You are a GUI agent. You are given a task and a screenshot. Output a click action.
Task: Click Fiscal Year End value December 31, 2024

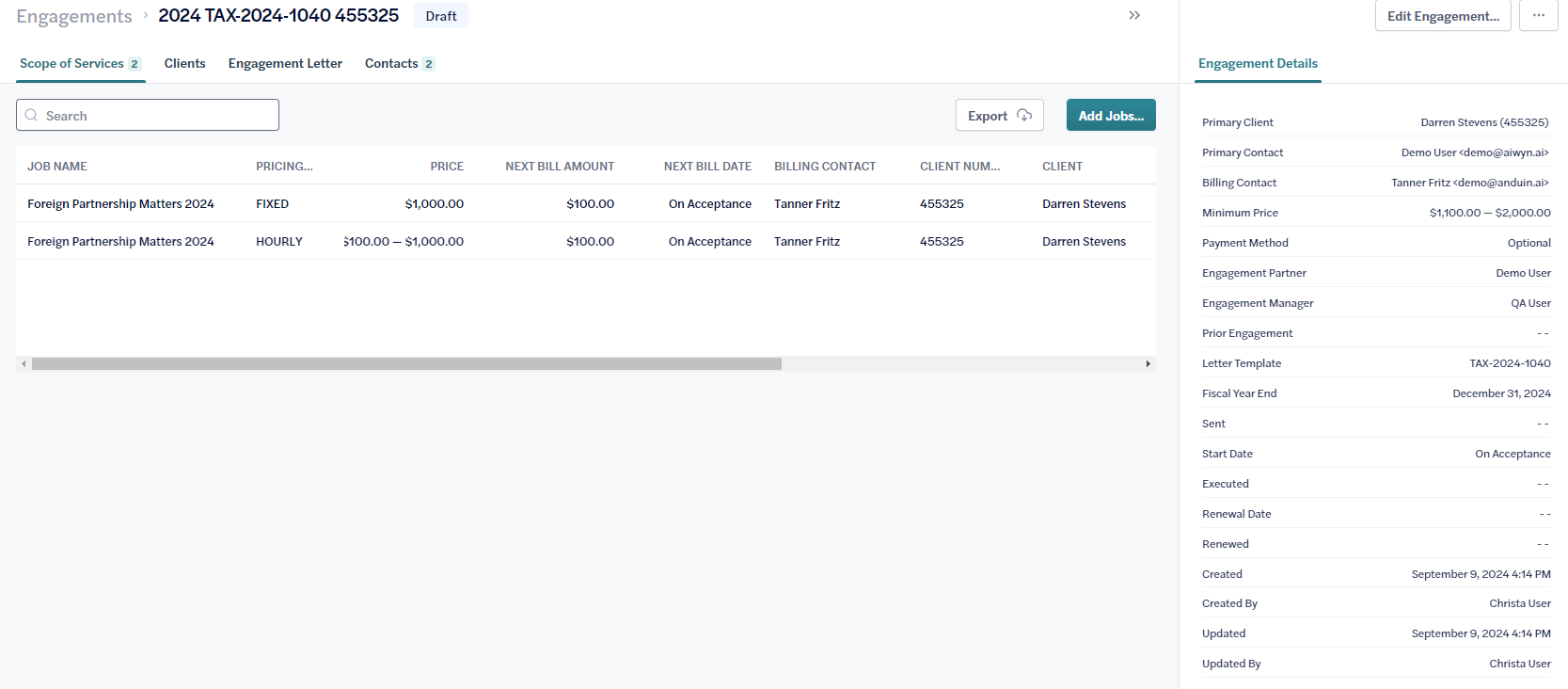(1501, 393)
